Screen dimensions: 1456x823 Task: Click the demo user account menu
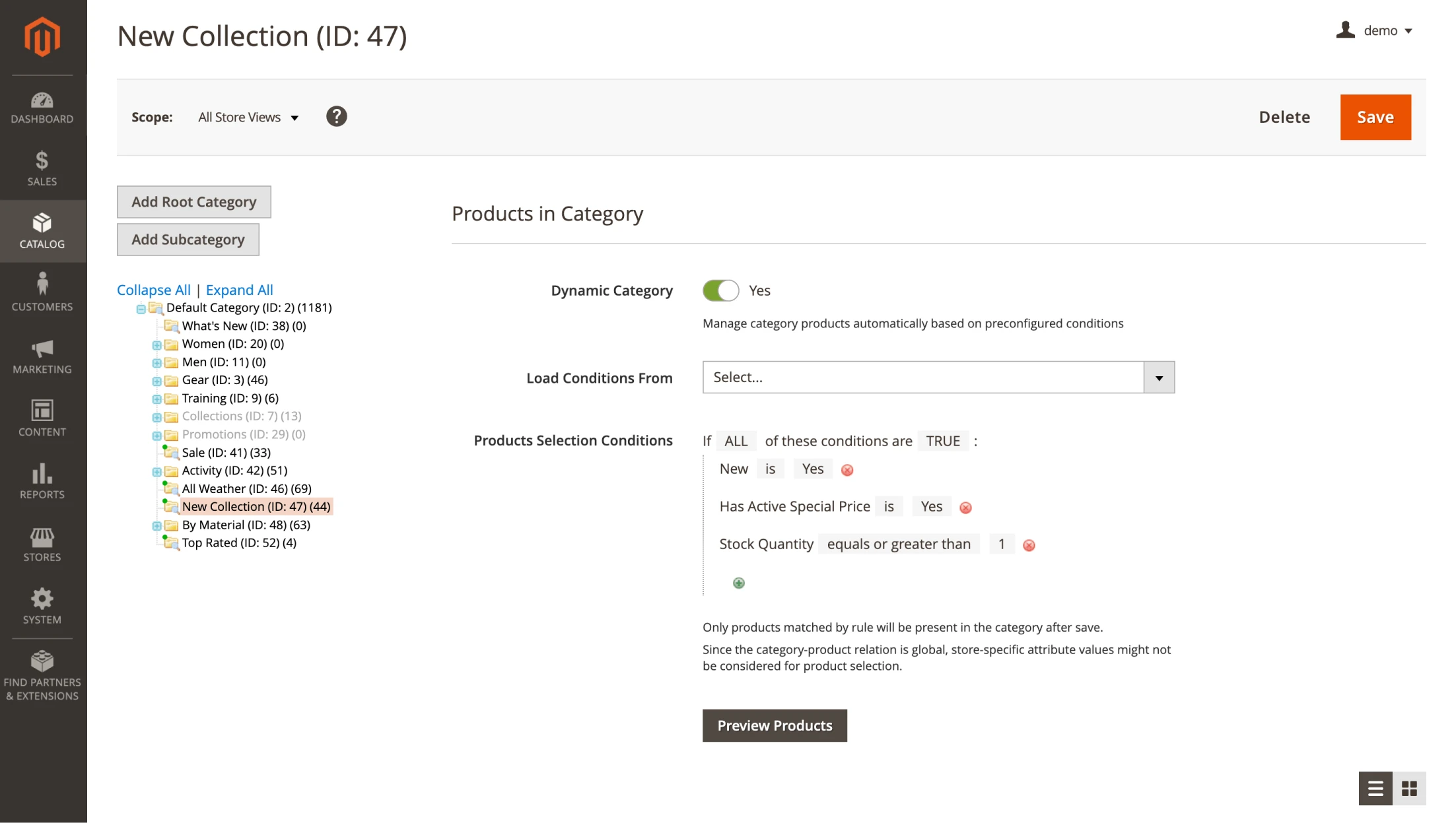pos(1380,30)
